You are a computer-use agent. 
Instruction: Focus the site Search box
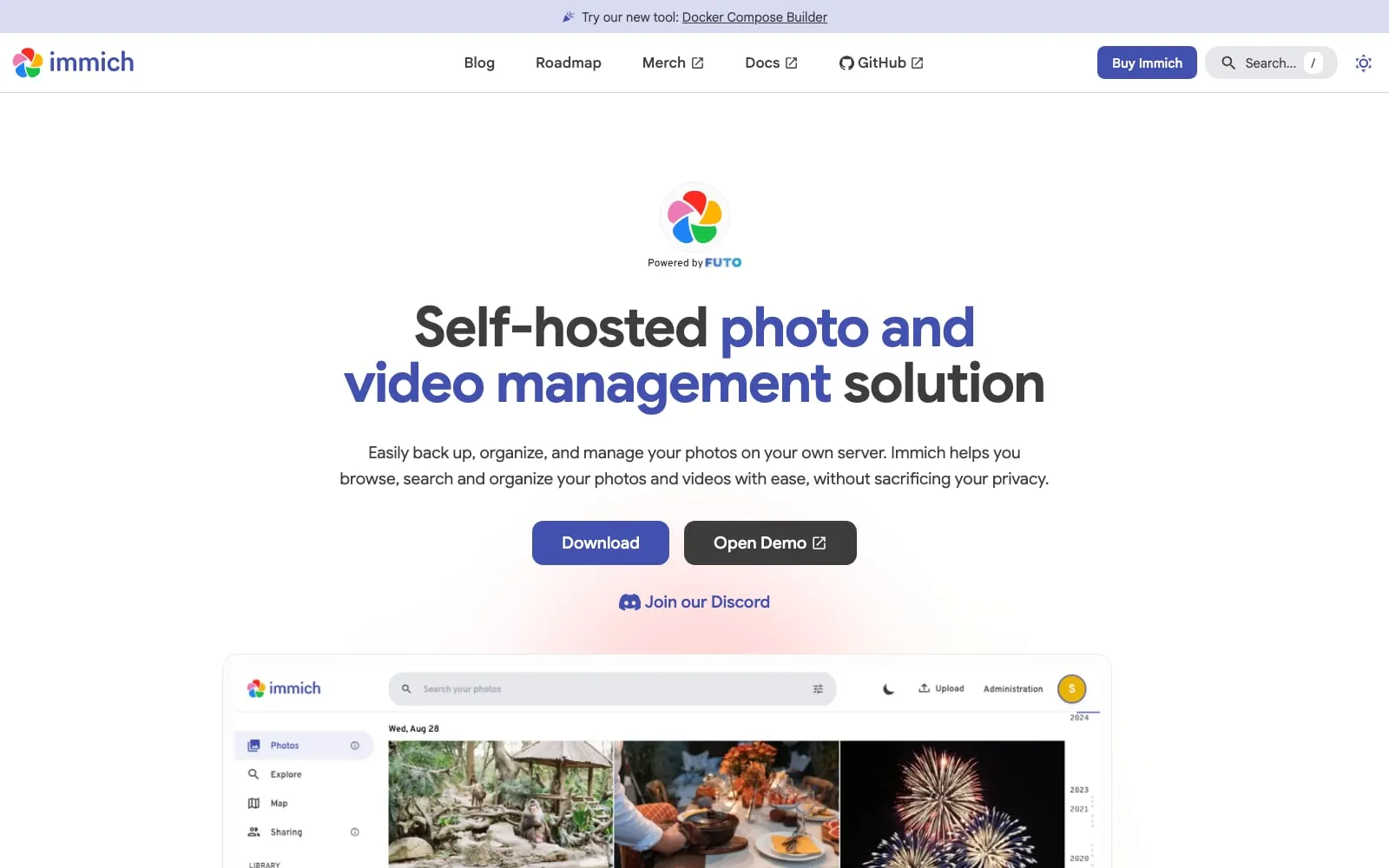(1270, 62)
